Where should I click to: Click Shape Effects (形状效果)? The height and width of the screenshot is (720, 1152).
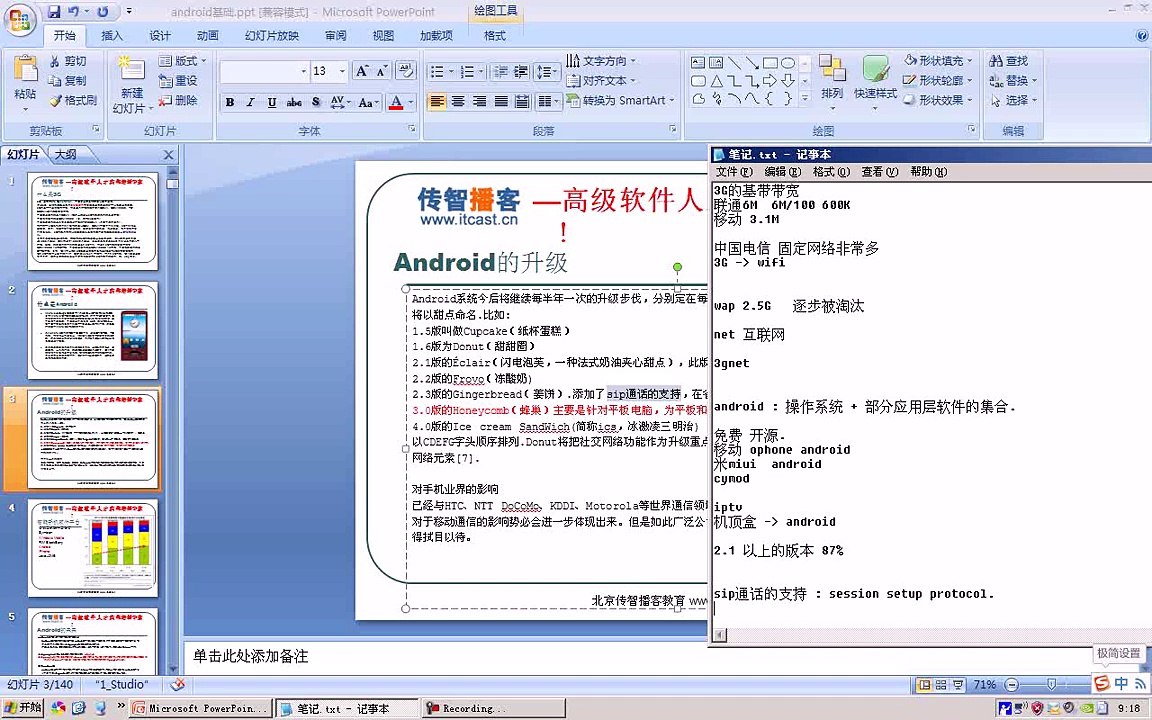coord(938,100)
